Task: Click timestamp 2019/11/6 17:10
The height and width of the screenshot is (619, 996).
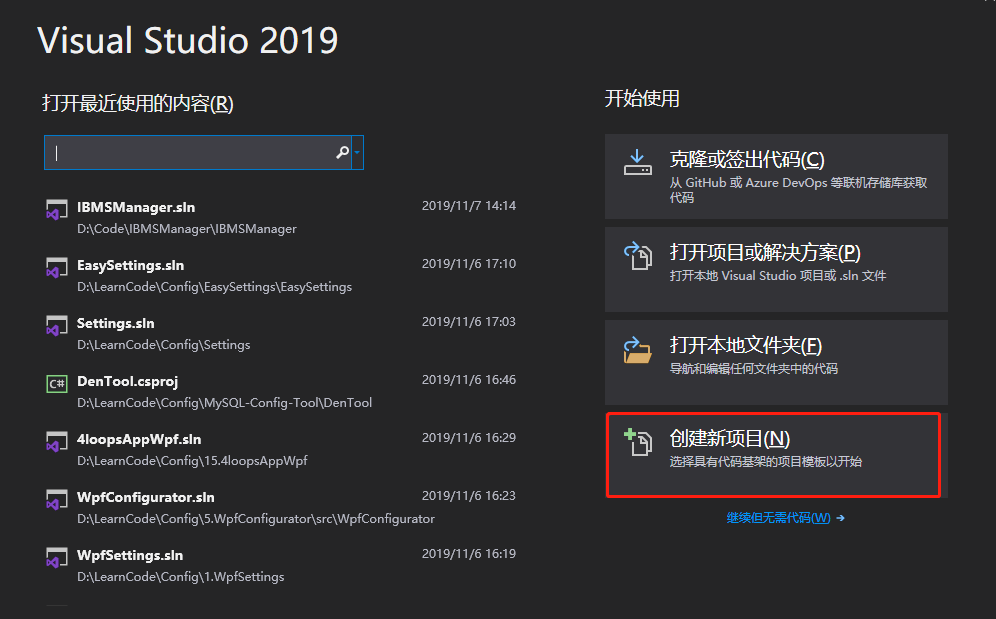Action: click(x=469, y=264)
